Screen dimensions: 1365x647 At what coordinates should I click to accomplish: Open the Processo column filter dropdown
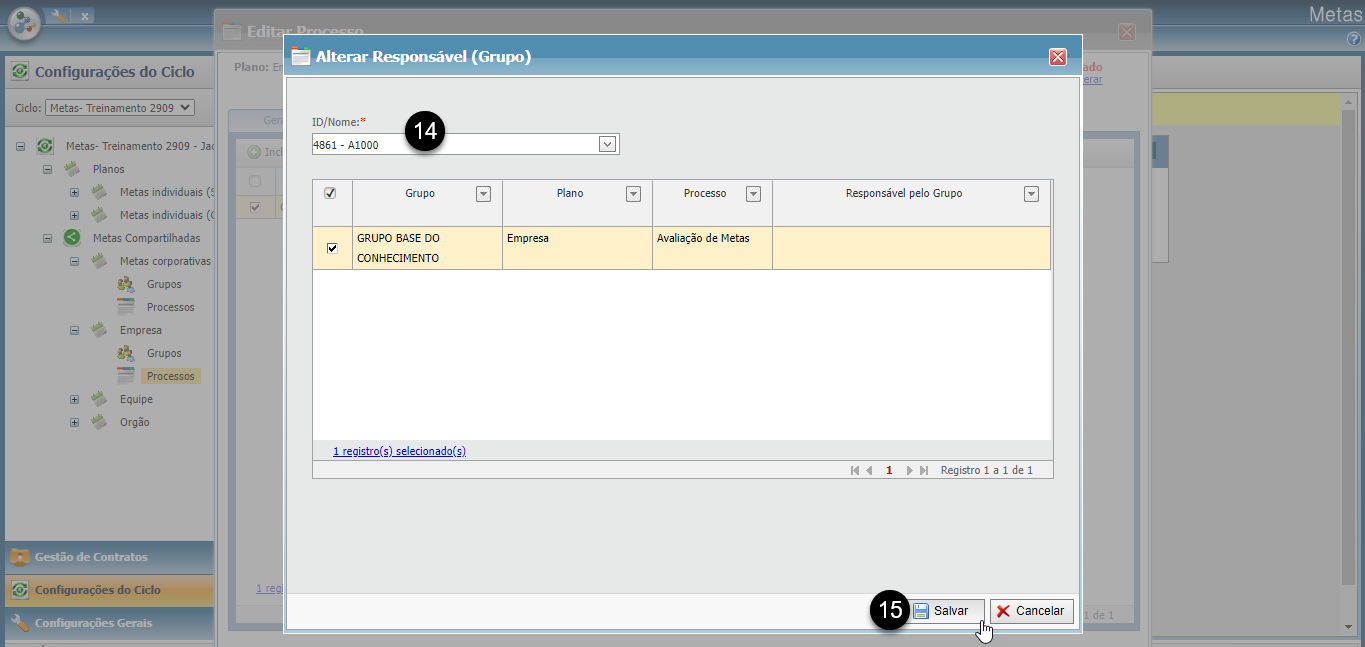coord(754,194)
